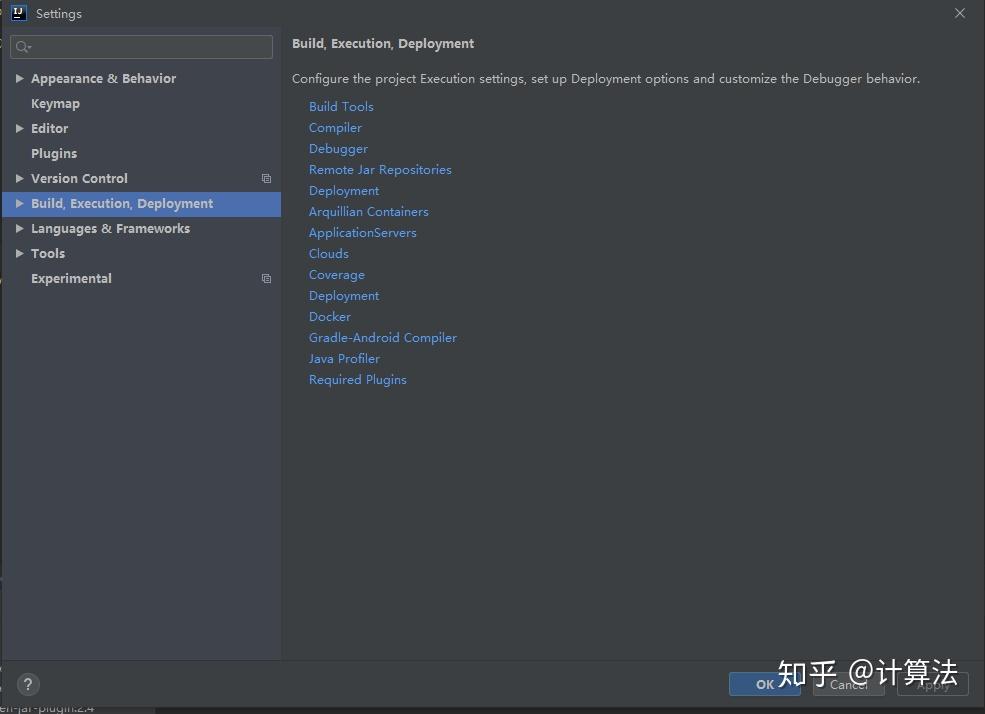Open Experimental settings page
The width and height of the screenshot is (985, 714).
[72, 279]
